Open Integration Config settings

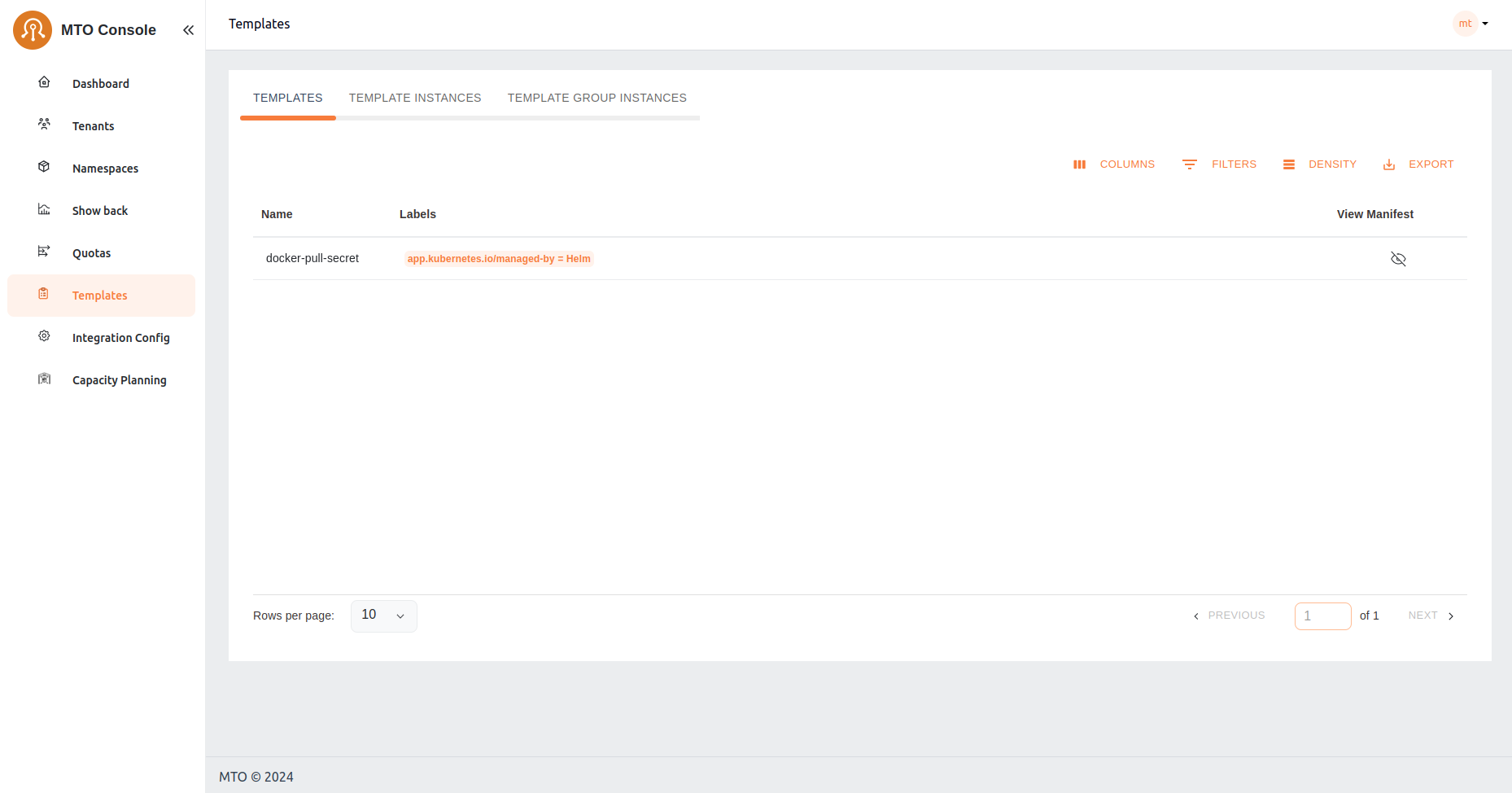(x=120, y=338)
